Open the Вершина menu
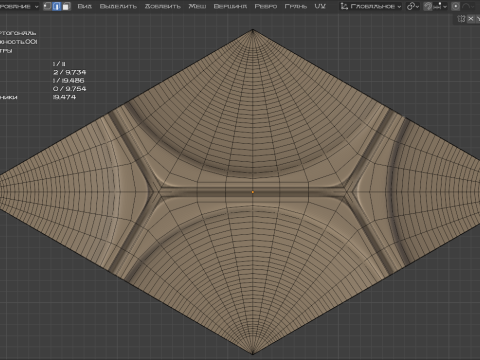 [230, 6]
